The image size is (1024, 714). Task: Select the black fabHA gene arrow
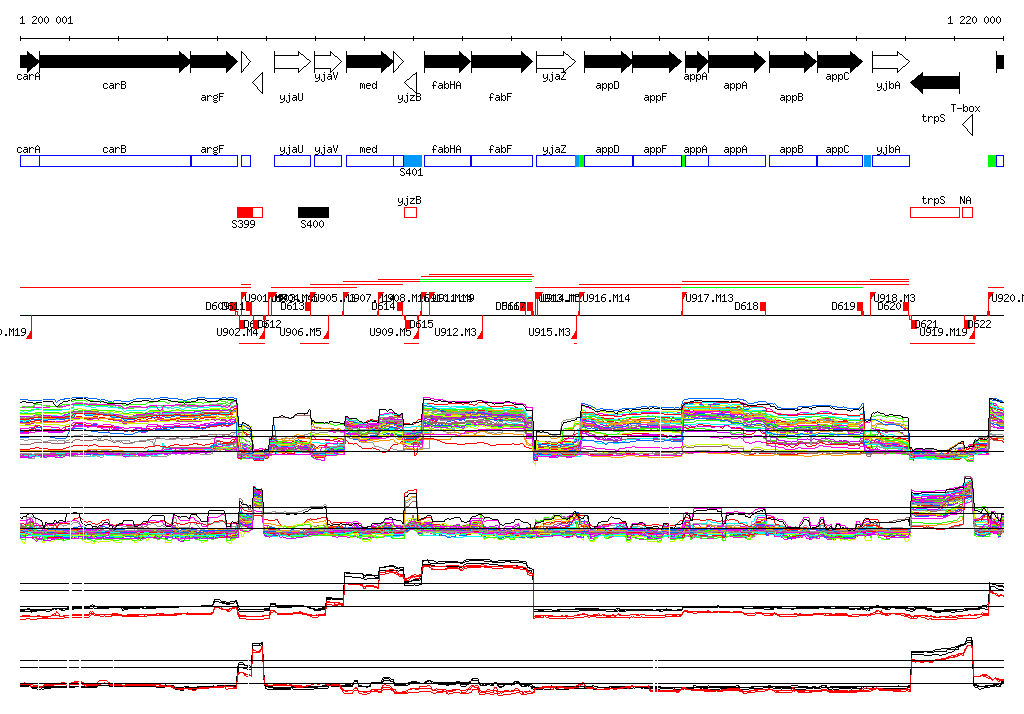pyautogui.click(x=447, y=62)
